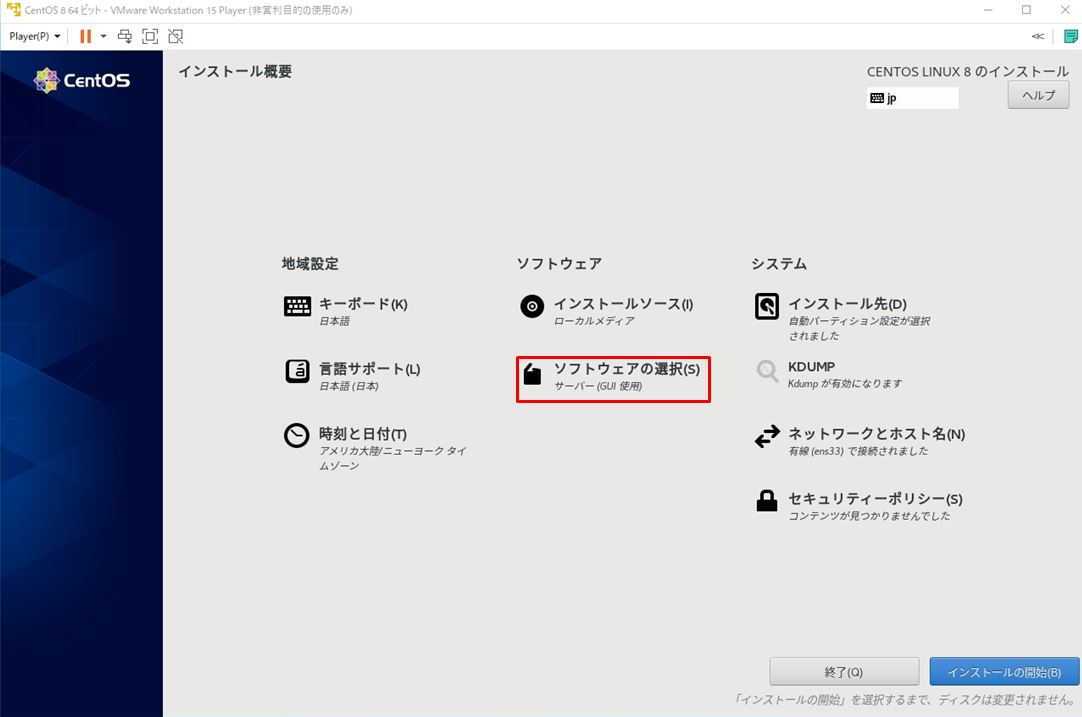The height and width of the screenshot is (717, 1082).
Task: Expand the power options dropdown arrow
Action: (x=104, y=36)
